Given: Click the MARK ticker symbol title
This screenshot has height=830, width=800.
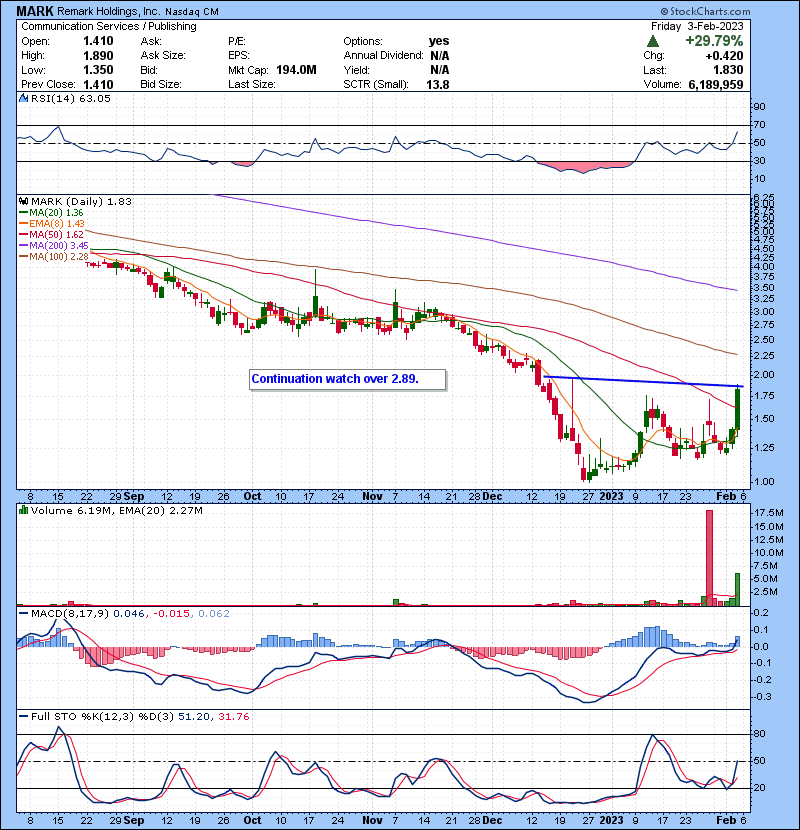Looking at the screenshot, I should (35, 11).
